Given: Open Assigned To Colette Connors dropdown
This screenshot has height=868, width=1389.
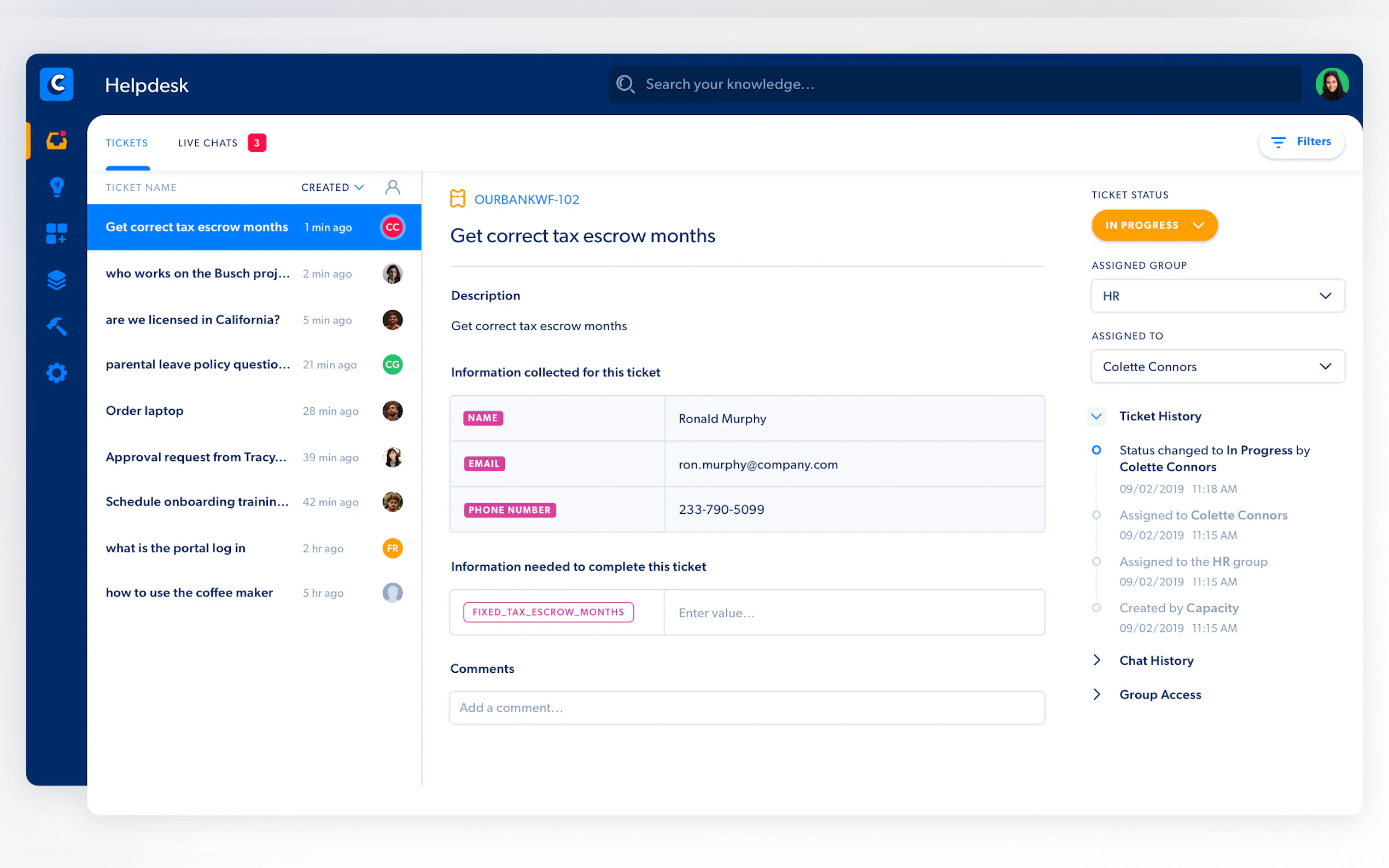Looking at the screenshot, I should pyautogui.click(x=1217, y=367).
